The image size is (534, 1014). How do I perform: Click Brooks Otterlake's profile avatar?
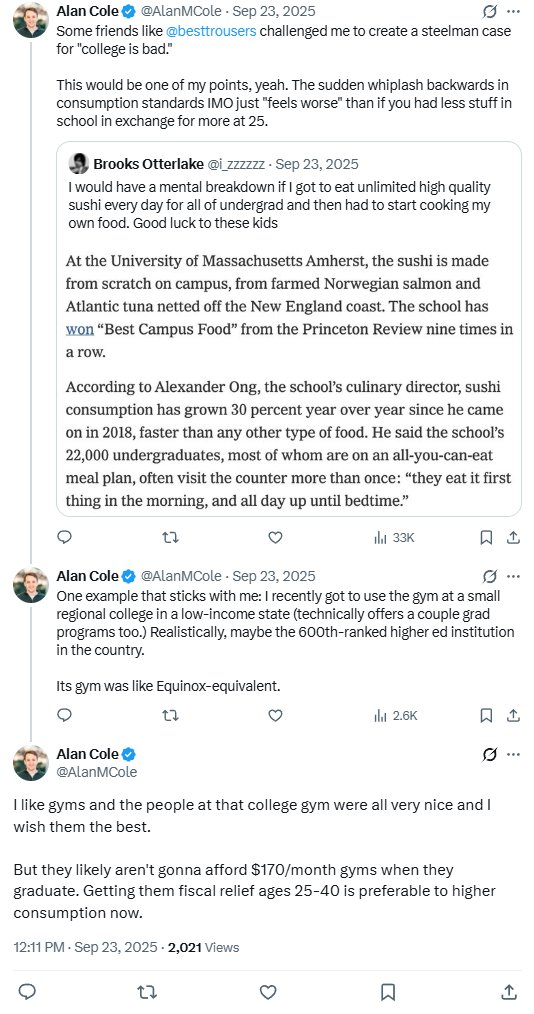78,164
